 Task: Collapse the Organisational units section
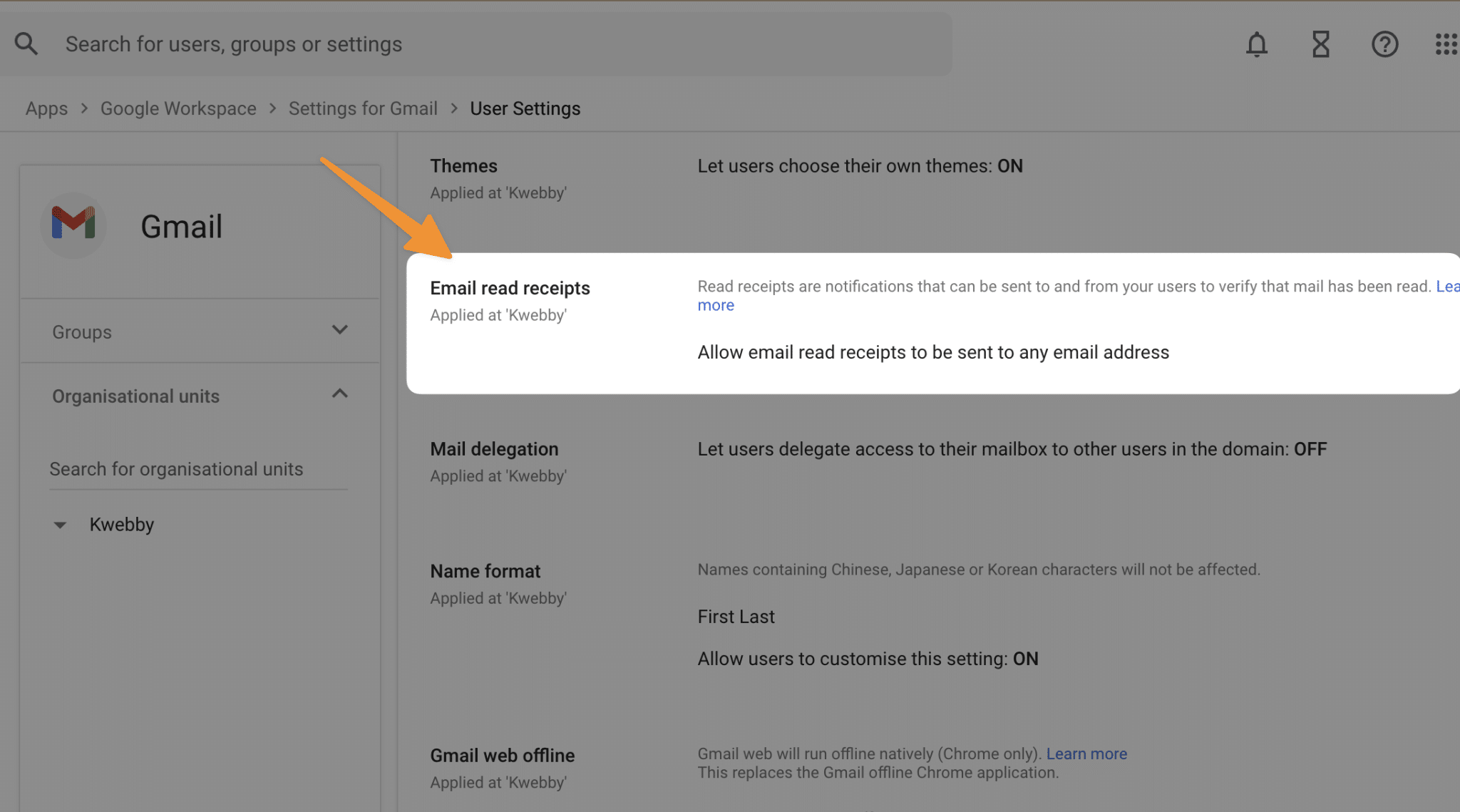coord(340,394)
